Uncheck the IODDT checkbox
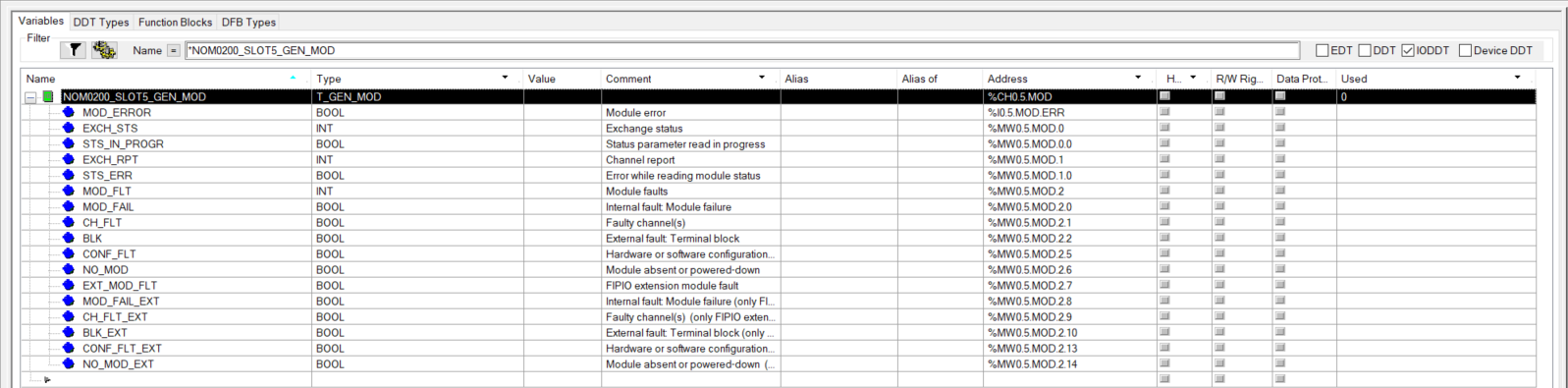The width and height of the screenshot is (1568, 388). click(1408, 50)
